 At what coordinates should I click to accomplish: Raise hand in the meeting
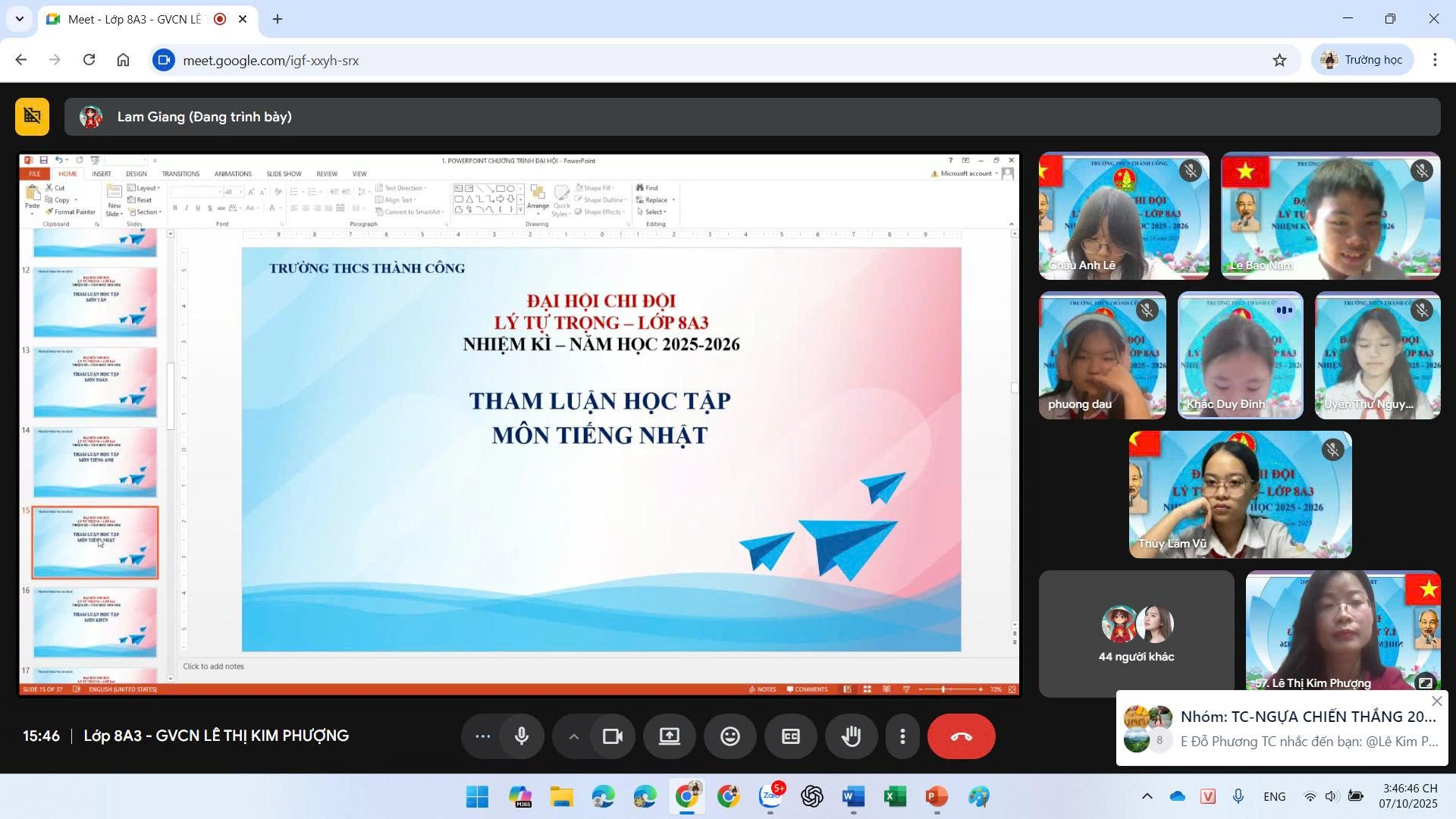click(x=852, y=736)
